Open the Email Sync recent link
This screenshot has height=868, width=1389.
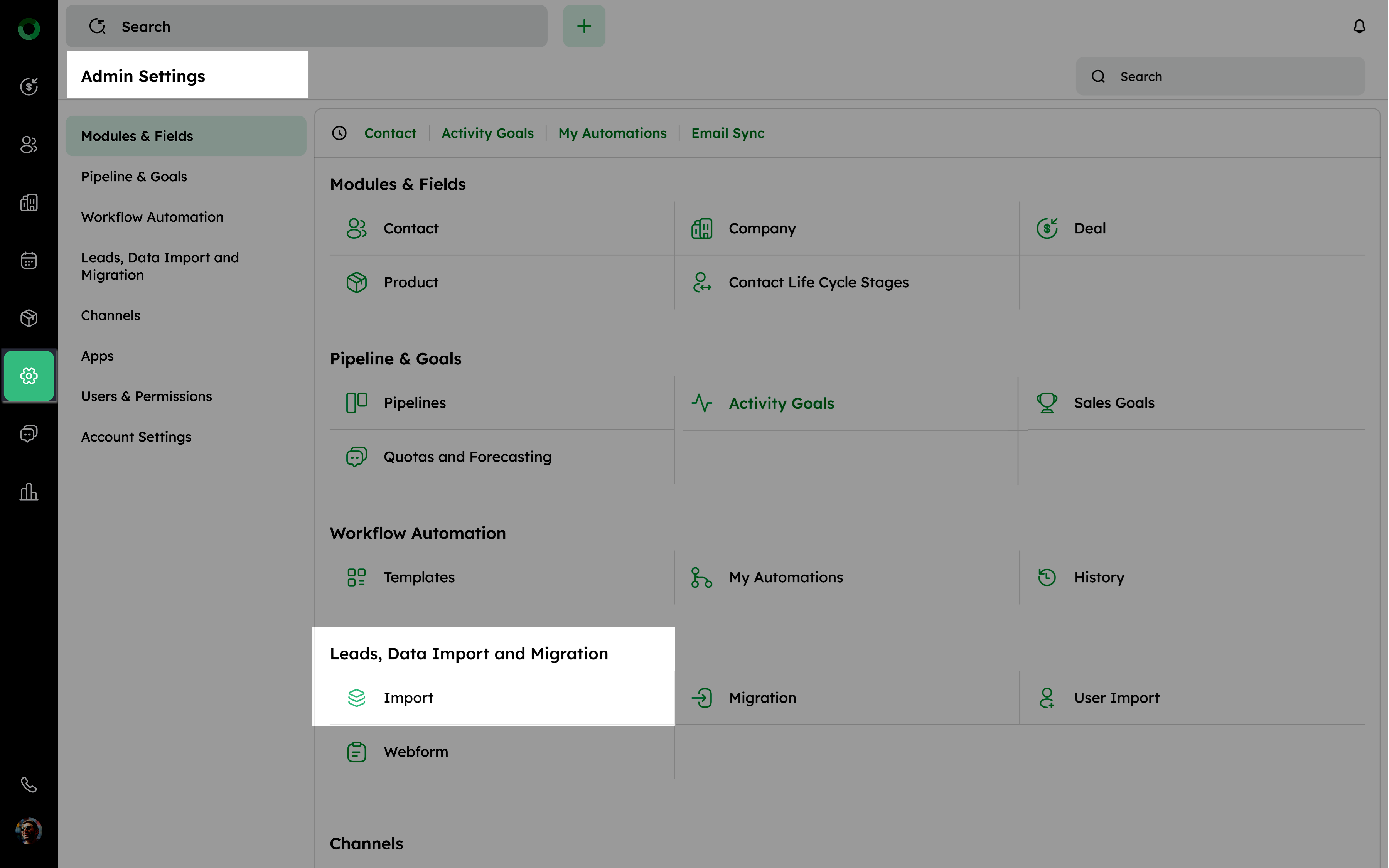pyautogui.click(x=727, y=133)
